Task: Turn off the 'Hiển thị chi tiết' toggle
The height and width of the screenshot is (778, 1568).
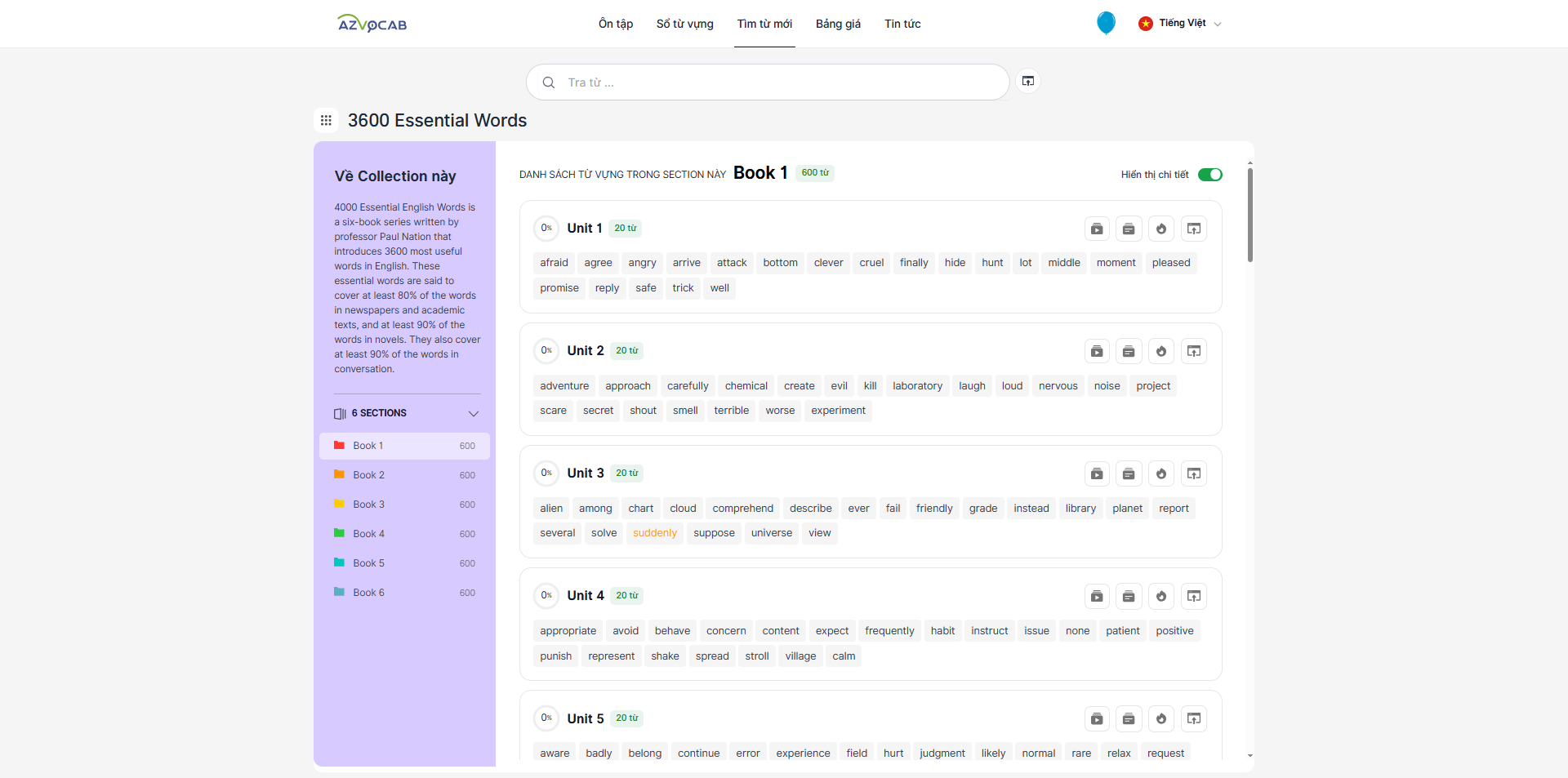Action: click(x=1209, y=175)
